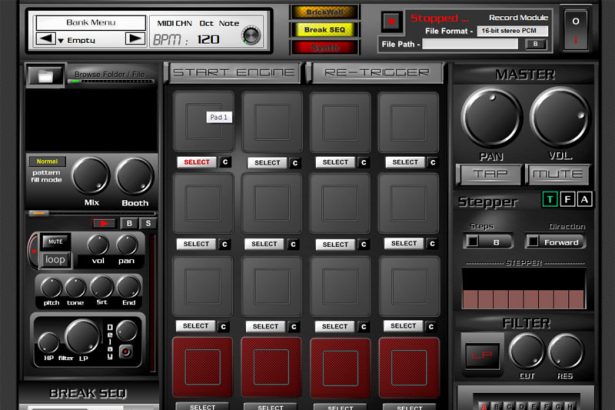Click the loop button
This screenshot has width=615, height=410.
pos(55,258)
